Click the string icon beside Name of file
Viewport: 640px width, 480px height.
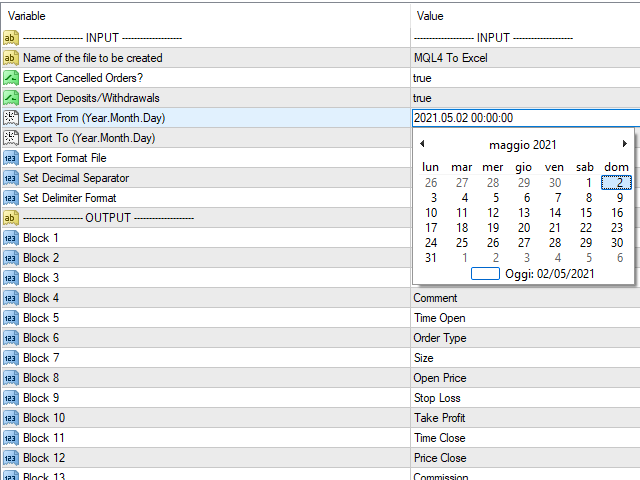pos(11,58)
